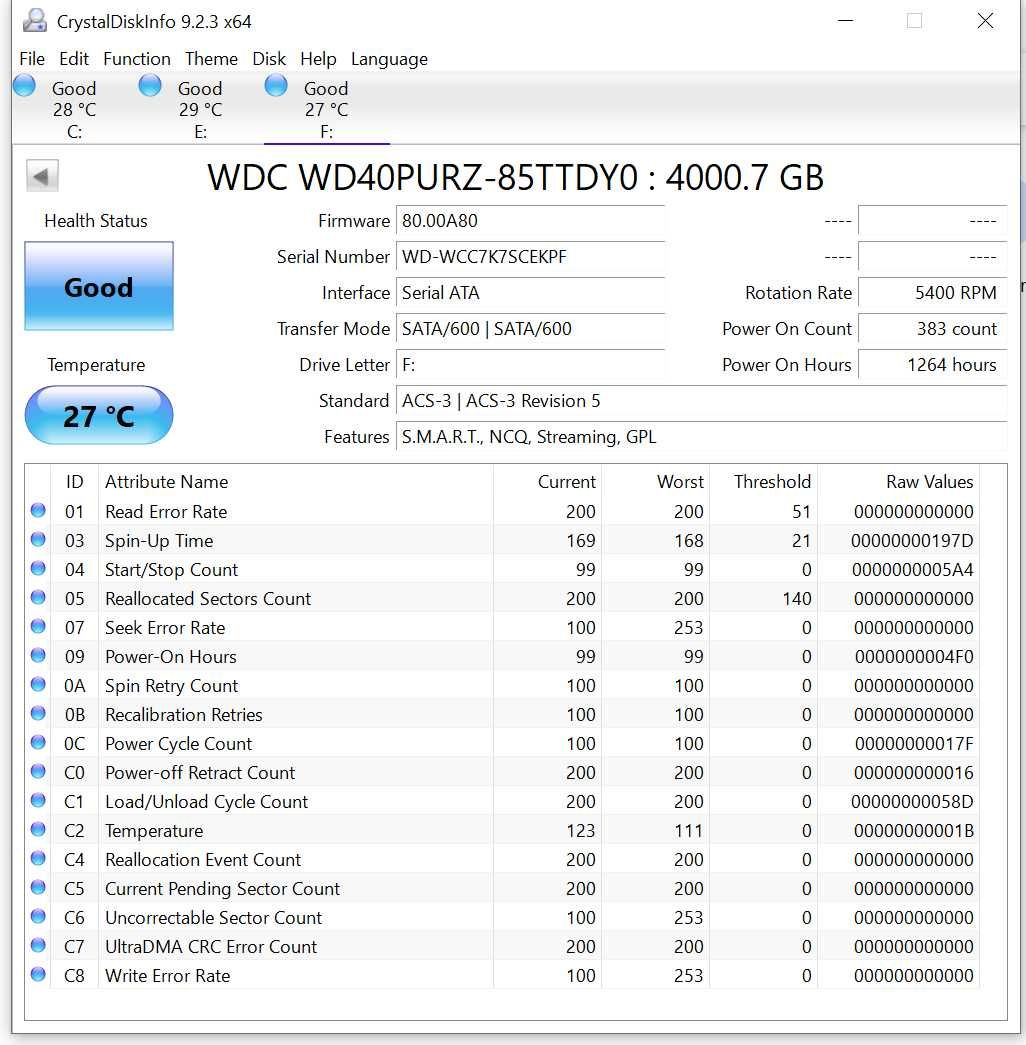Click the status orb of Power Cycle Count
This screenshot has height=1045, width=1026.
tap(38, 742)
